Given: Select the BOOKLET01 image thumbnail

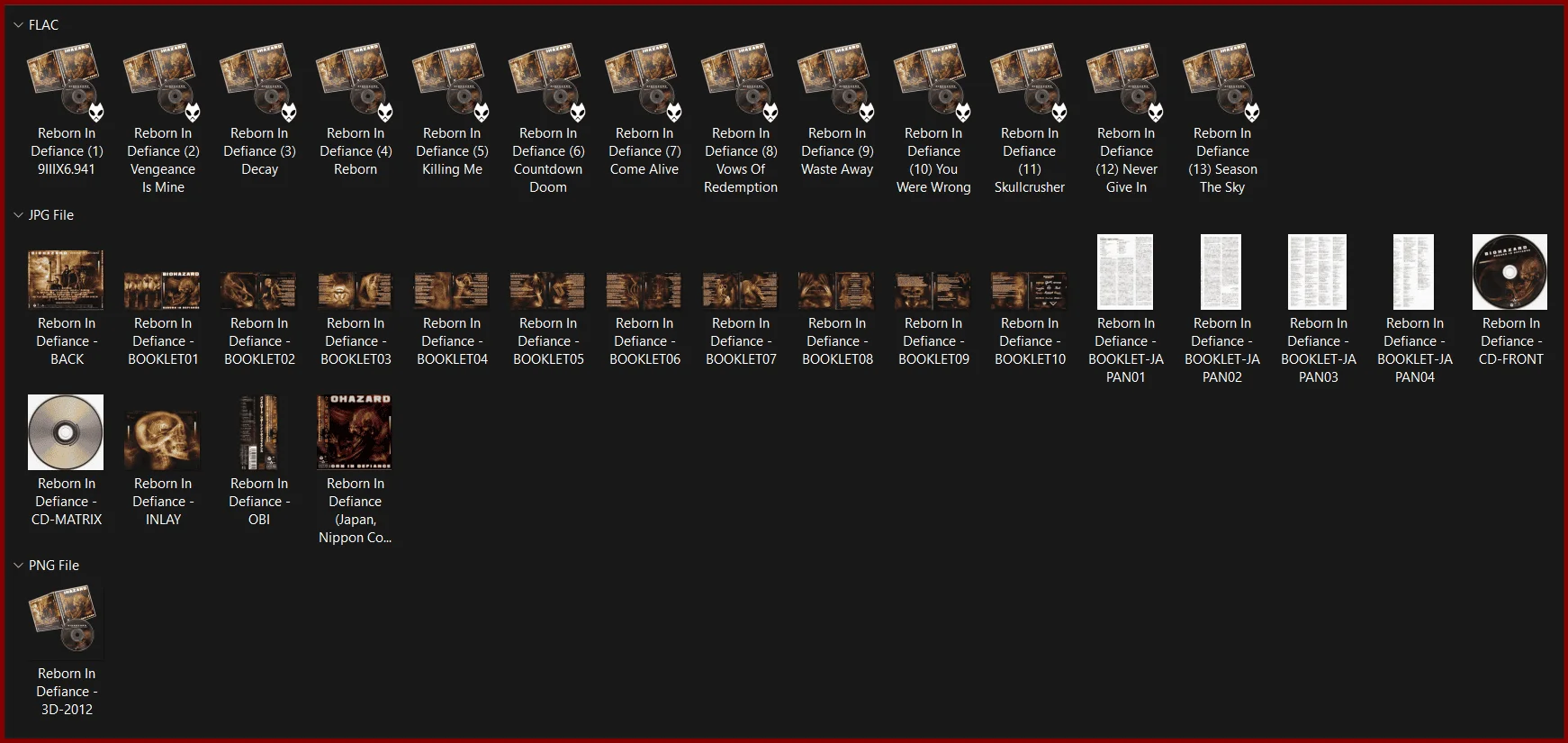Looking at the screenshot, I should pos(162,291).
